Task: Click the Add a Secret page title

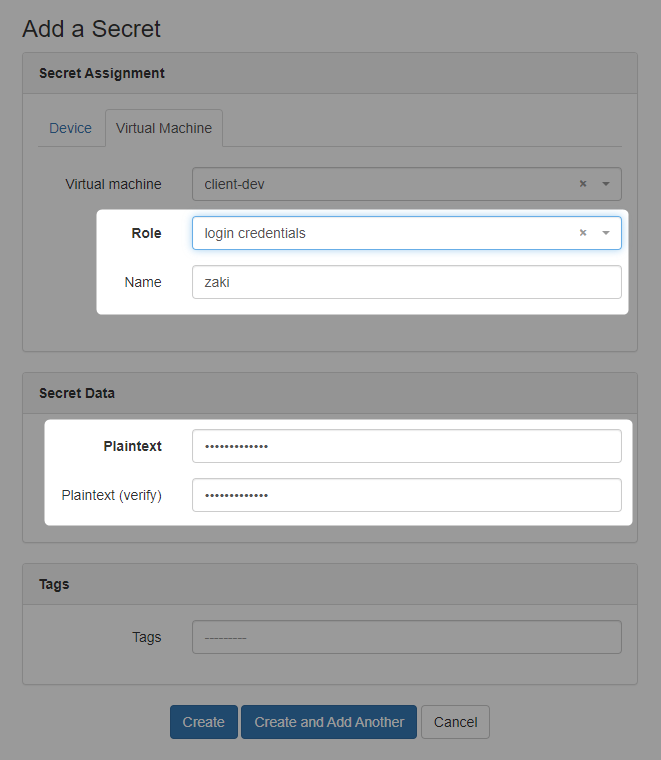Action: [91, 29]
